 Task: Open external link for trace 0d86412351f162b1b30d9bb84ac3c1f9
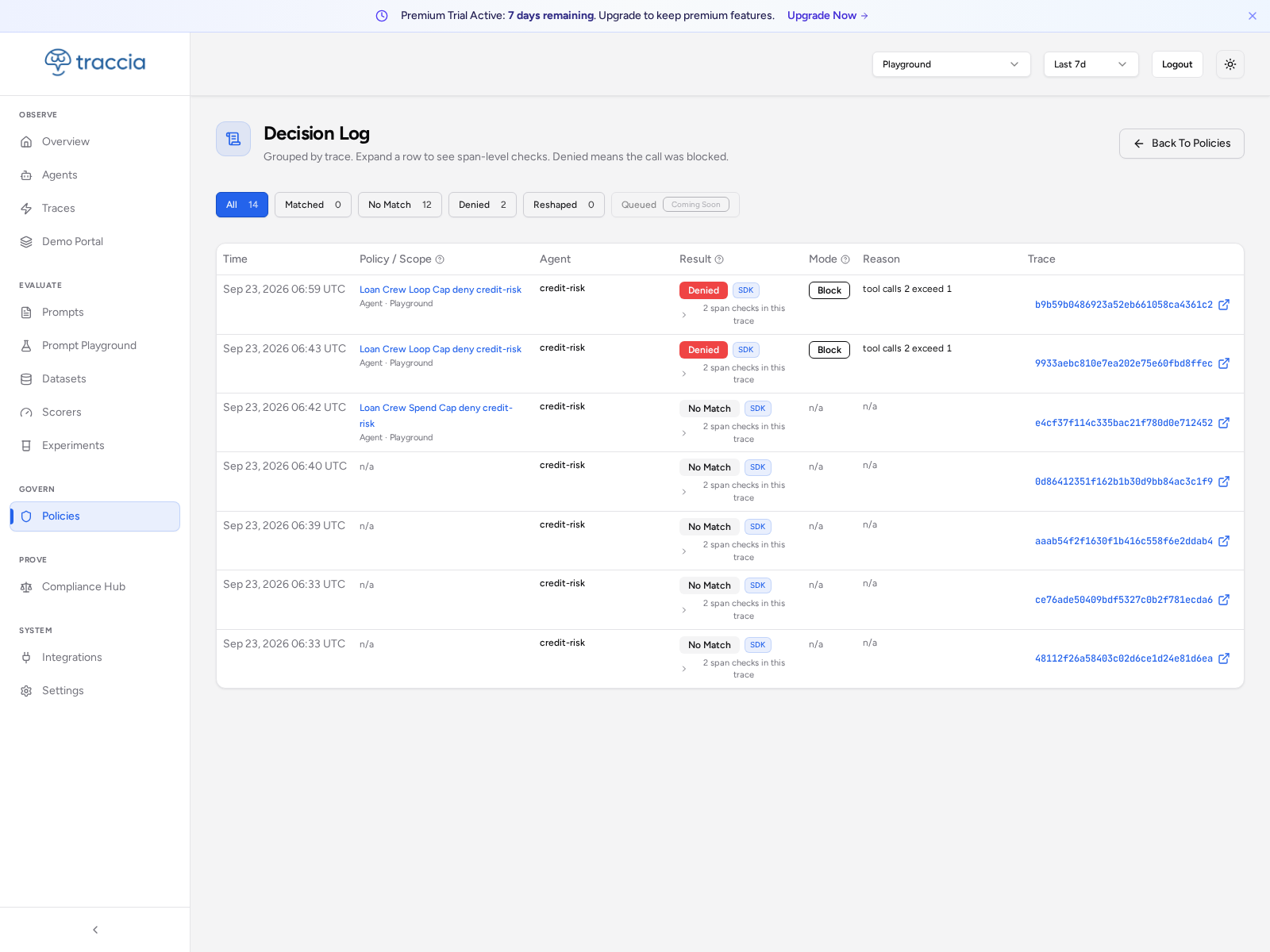pyautogui.click(x=1224, y=482)
